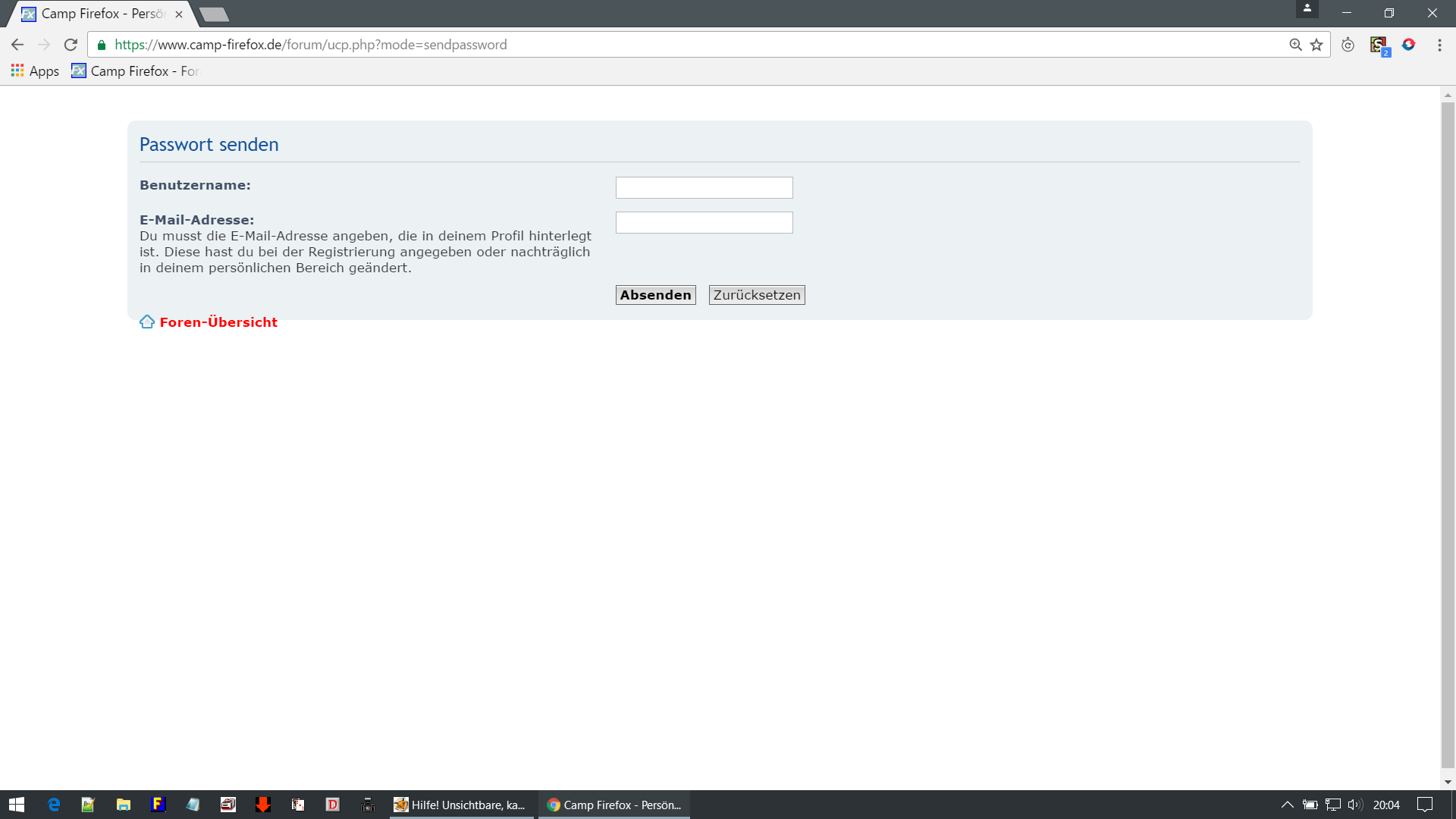Open Chrome three-dot menu
This screenshot has width=1456, height=819.
pyautogui.click(x=1439, y=45)
